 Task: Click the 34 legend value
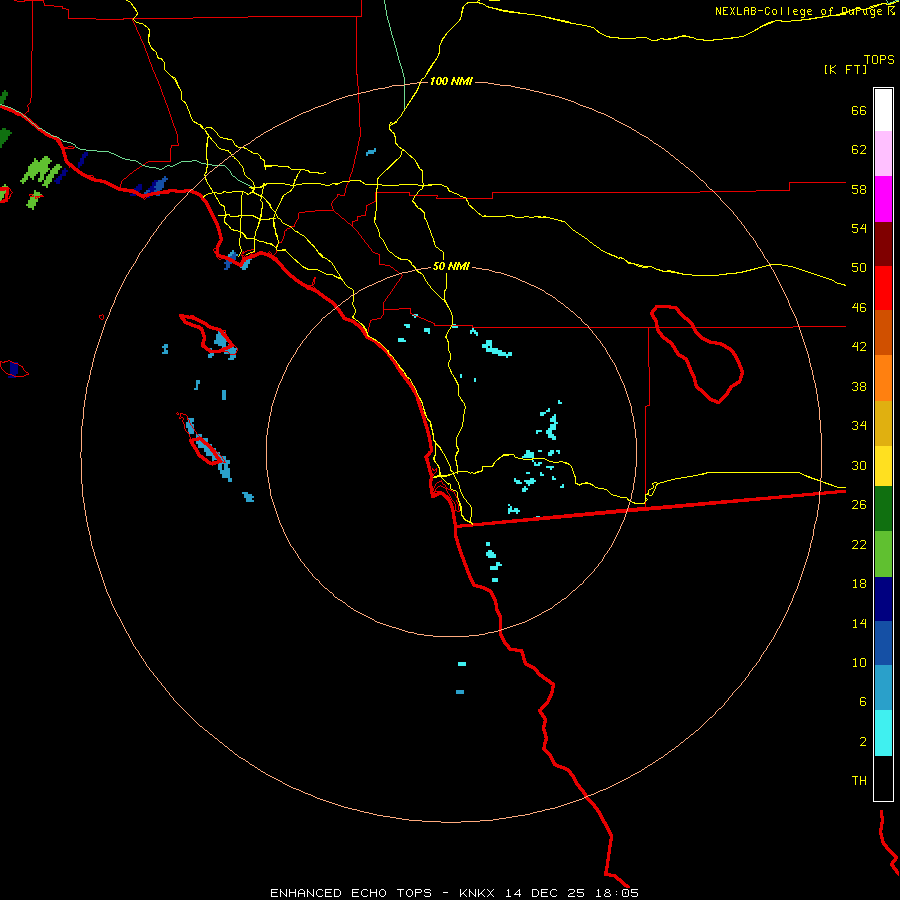click(x=859, y=426)
